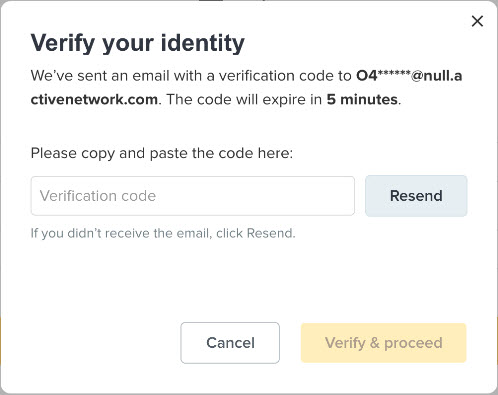Select the Verify your identity heading
This screenshot has width=498, height=395.
coord(138,43)
